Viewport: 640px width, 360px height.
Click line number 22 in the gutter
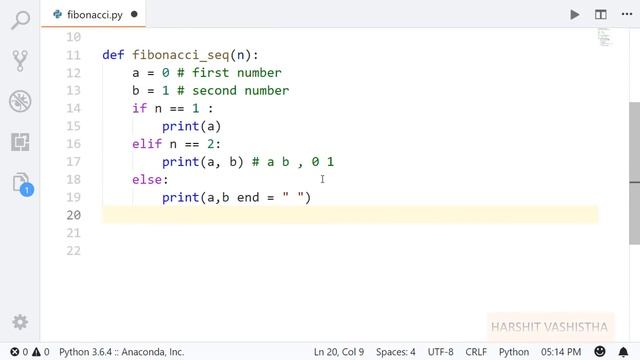point(73,251)
